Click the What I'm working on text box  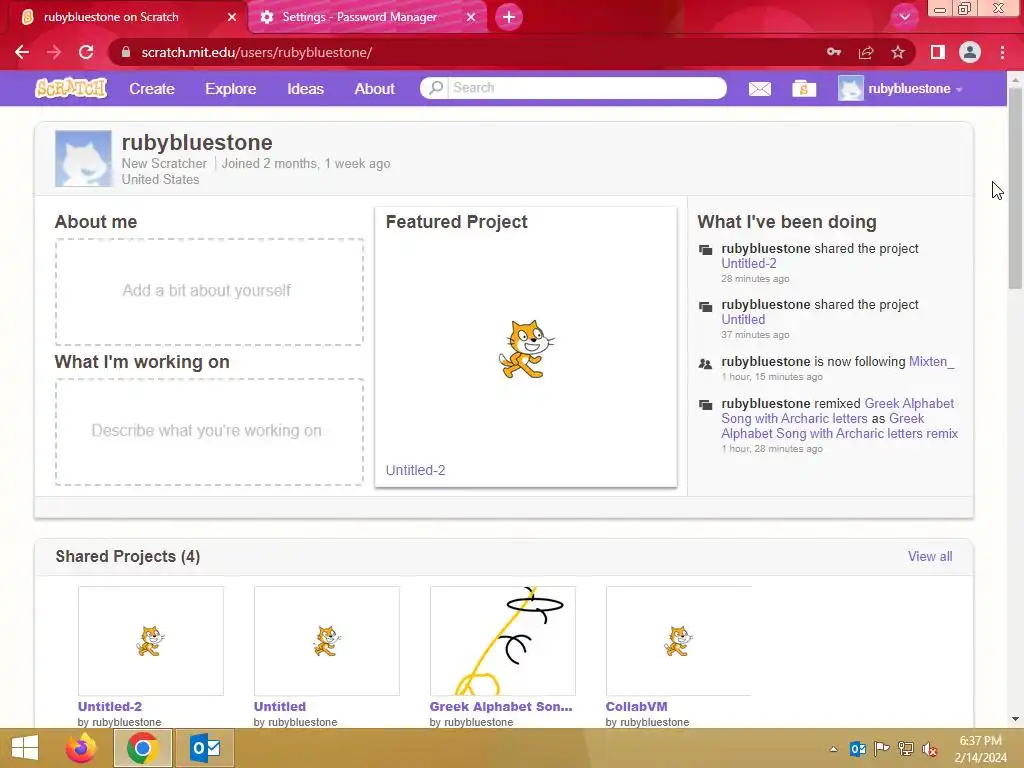click(209, 432)
